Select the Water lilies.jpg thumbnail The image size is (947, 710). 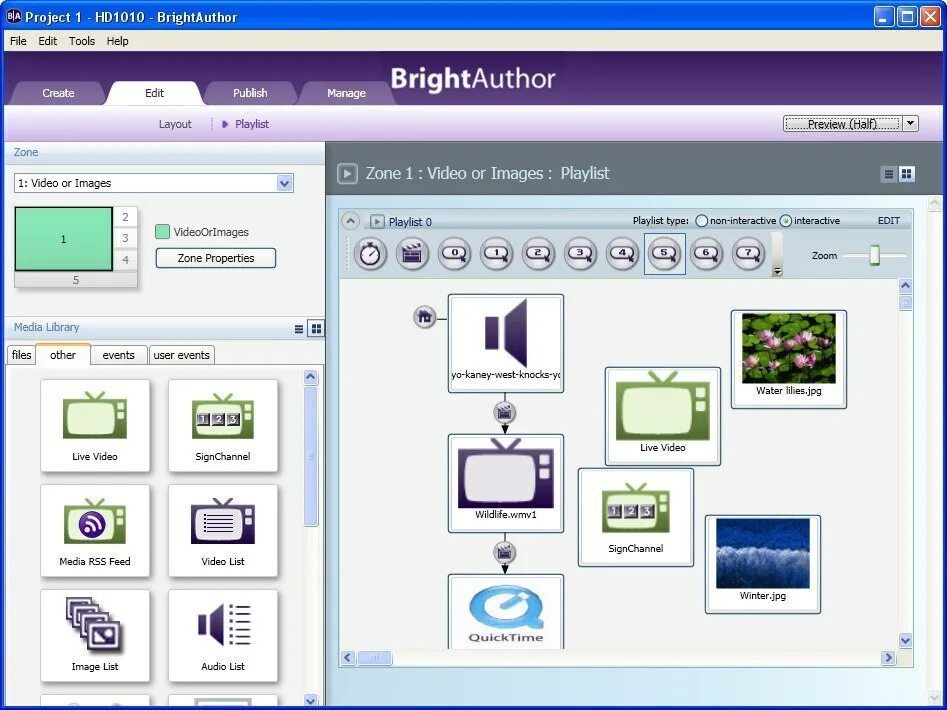click(788, 359)
